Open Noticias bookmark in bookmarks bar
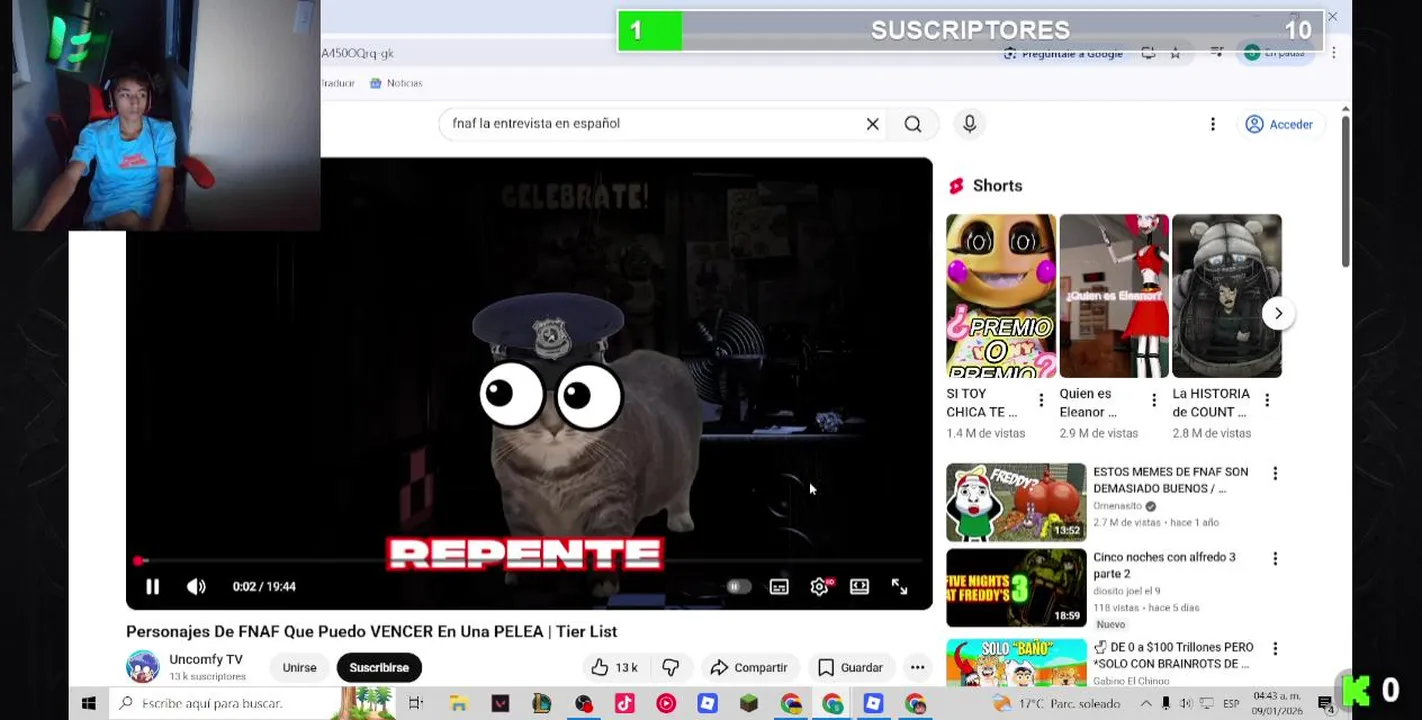This screenshot has width=1422, height=720. [396, 83]
